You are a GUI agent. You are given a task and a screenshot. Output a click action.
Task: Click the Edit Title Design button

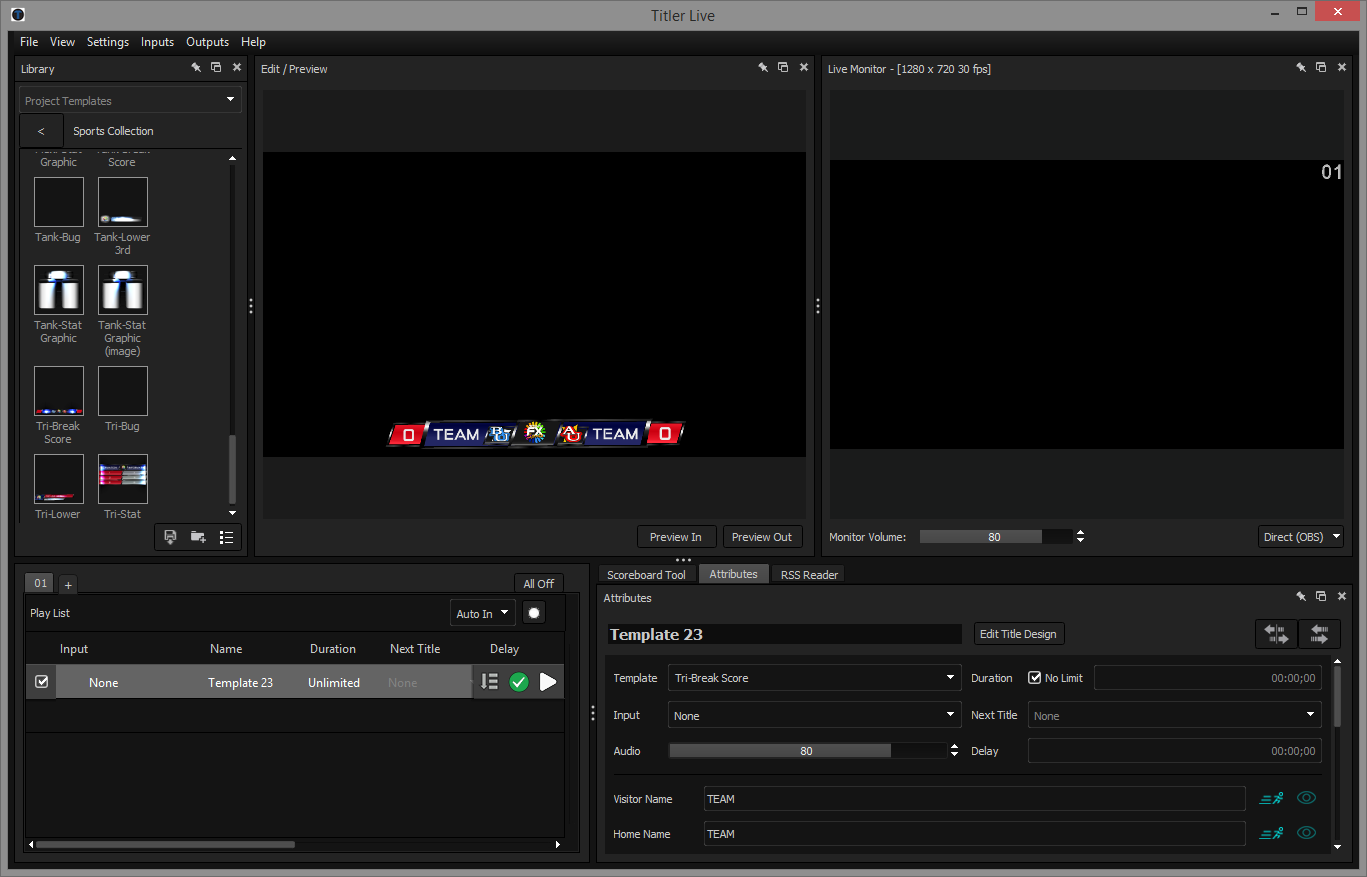click(1018, 634)
